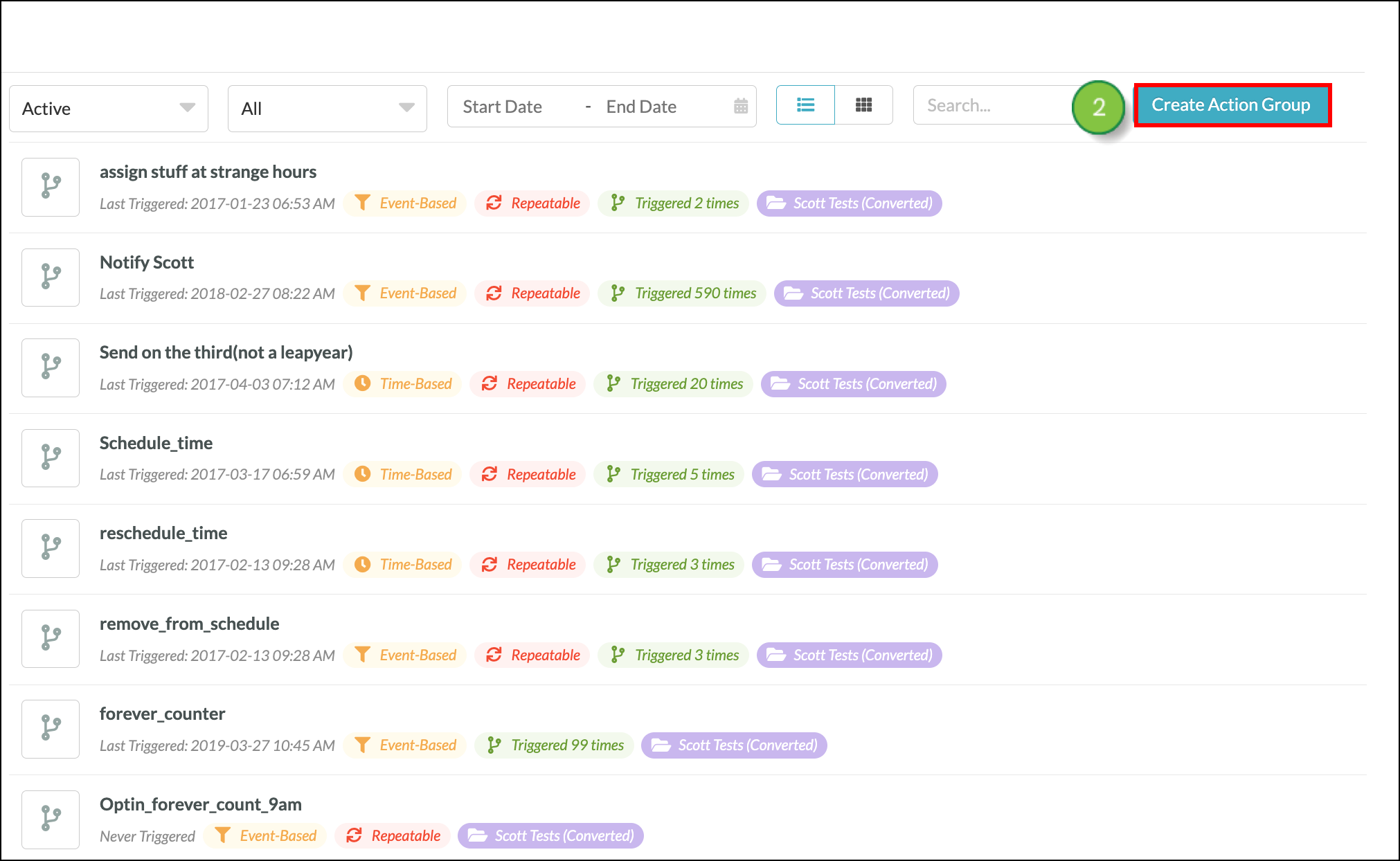Open the Send on the third(not a leapyear) action group
Screen dimensions: 1400x861
pyautogui.click(x=226, y=352)
